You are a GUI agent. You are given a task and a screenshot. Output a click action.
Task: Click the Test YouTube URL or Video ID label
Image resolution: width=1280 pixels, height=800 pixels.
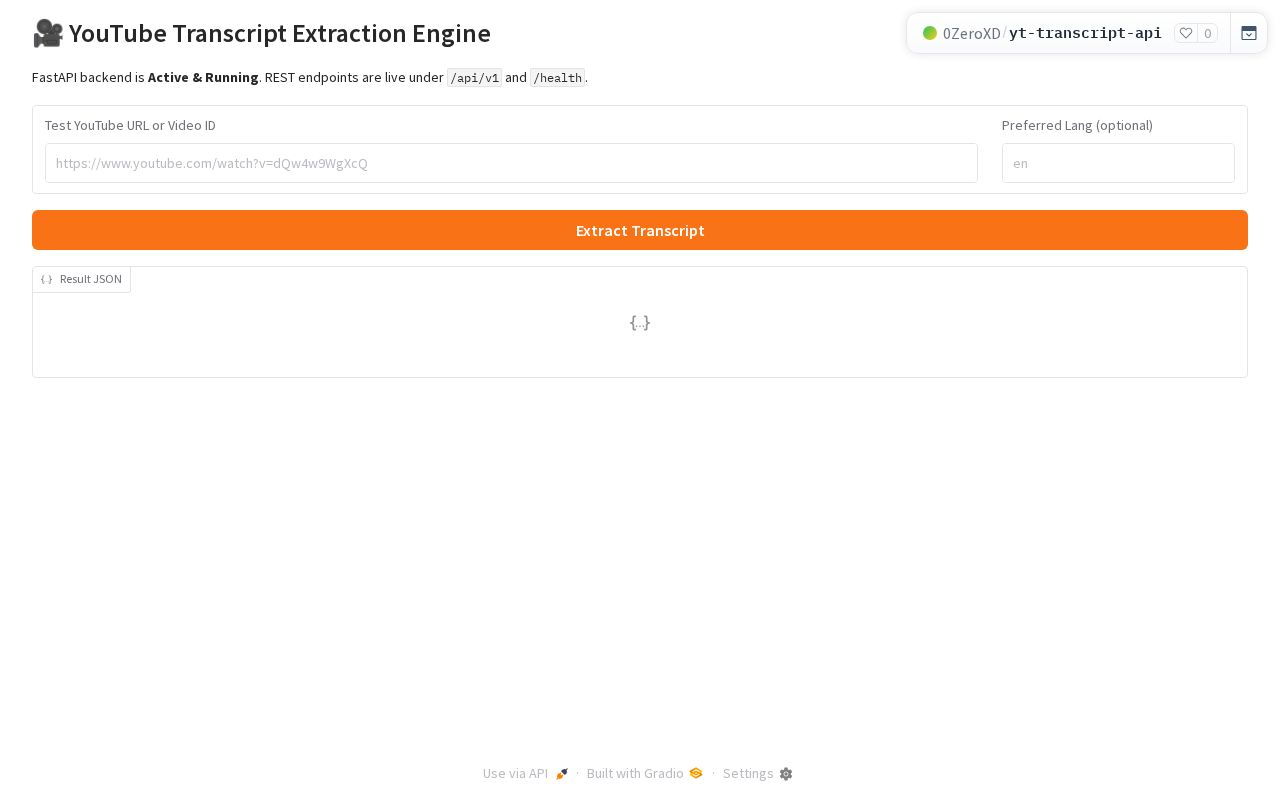[130, 125]
